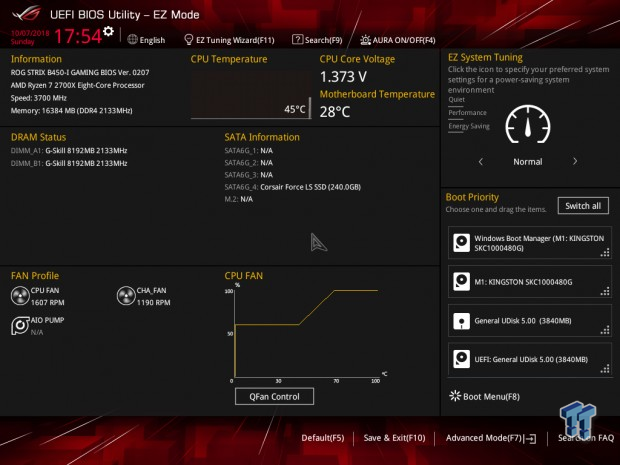Select previous tuning mode with left chevron
This screenshot has height=465, width=620.
tap(481, 161)
